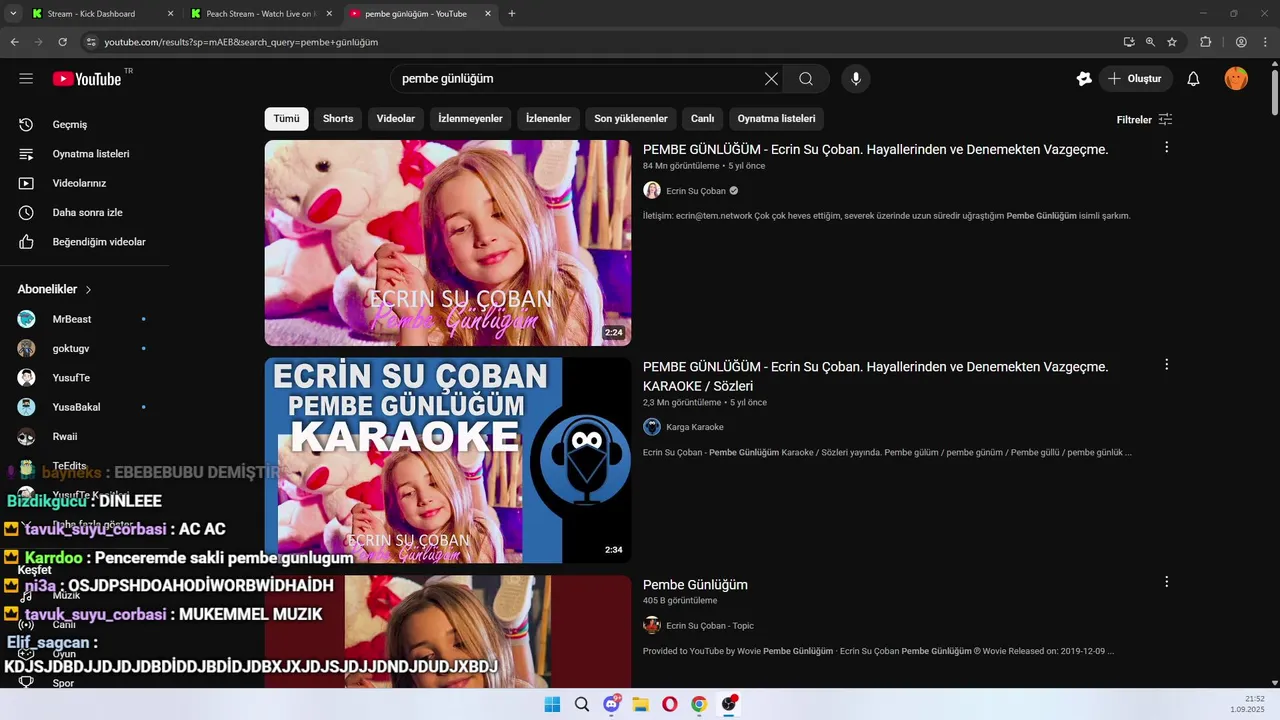The image size is (1280, 720).
Task: Open Chrome three-dot menu
Action: click(x=1265, y=42)
